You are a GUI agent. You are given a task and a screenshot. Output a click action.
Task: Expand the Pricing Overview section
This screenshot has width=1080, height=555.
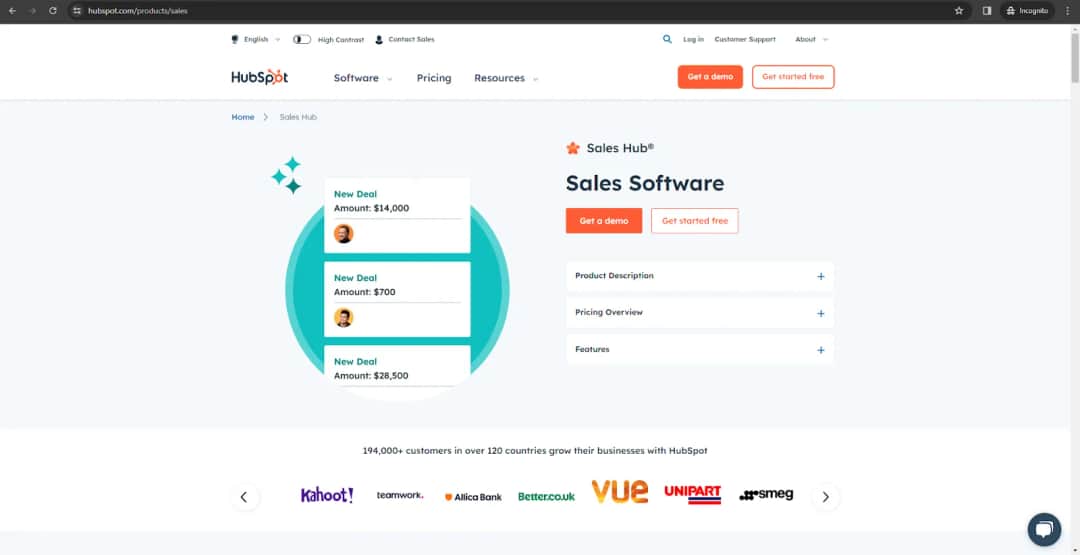[x=700, y=313]
